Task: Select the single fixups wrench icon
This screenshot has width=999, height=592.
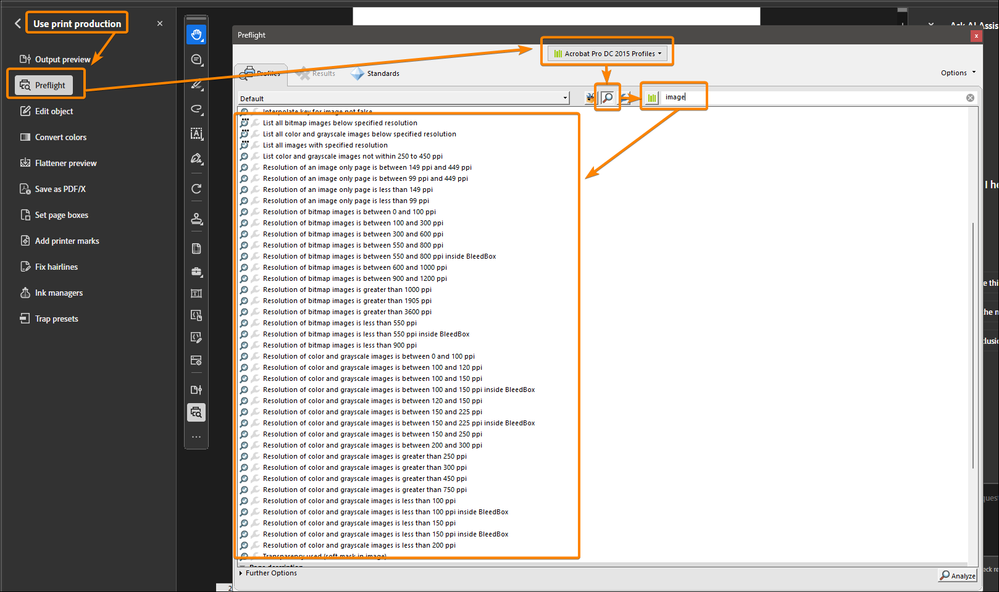Action: pyautogui.click(x=626, y=97)
